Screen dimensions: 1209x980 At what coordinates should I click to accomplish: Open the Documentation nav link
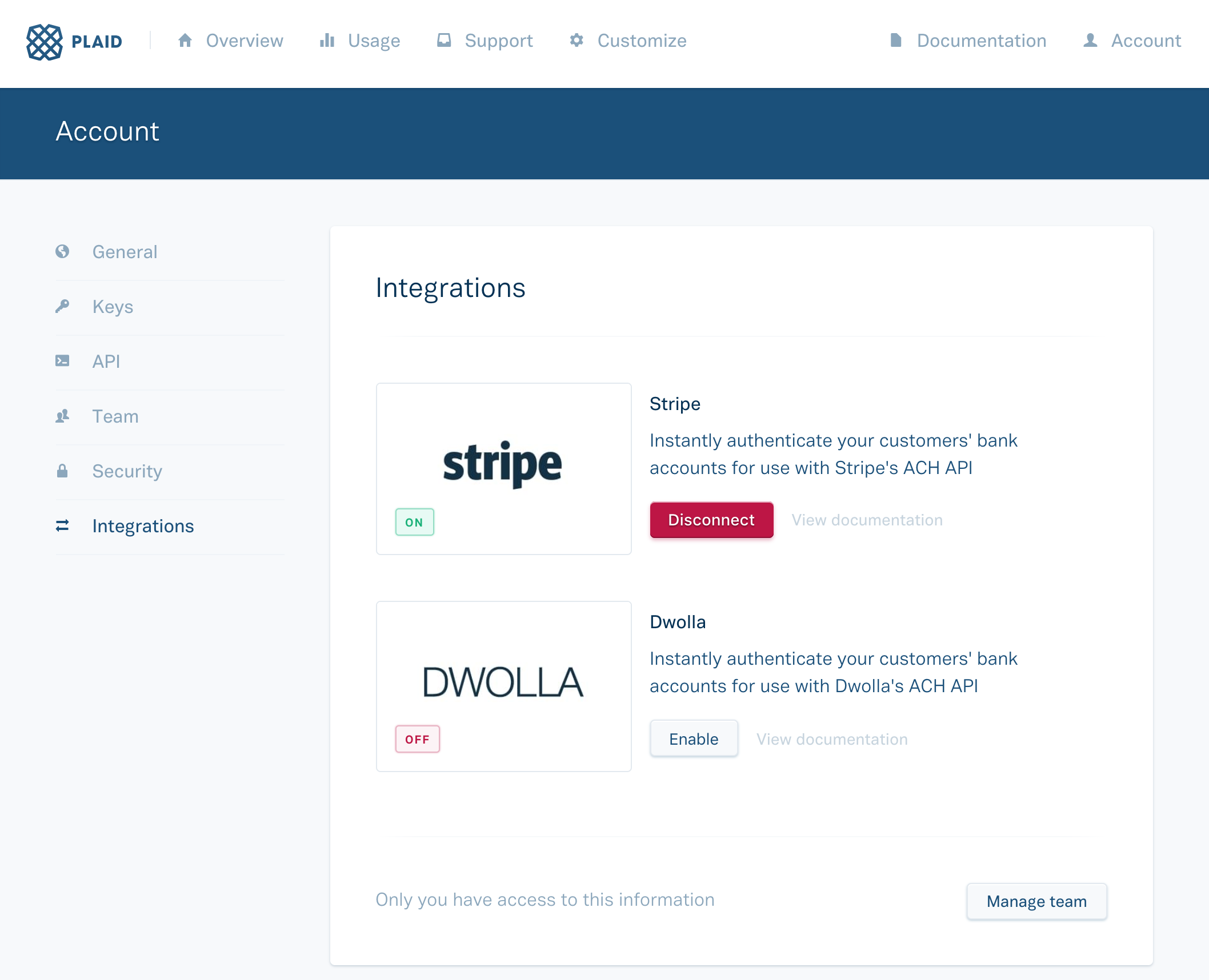pos(968,41)
